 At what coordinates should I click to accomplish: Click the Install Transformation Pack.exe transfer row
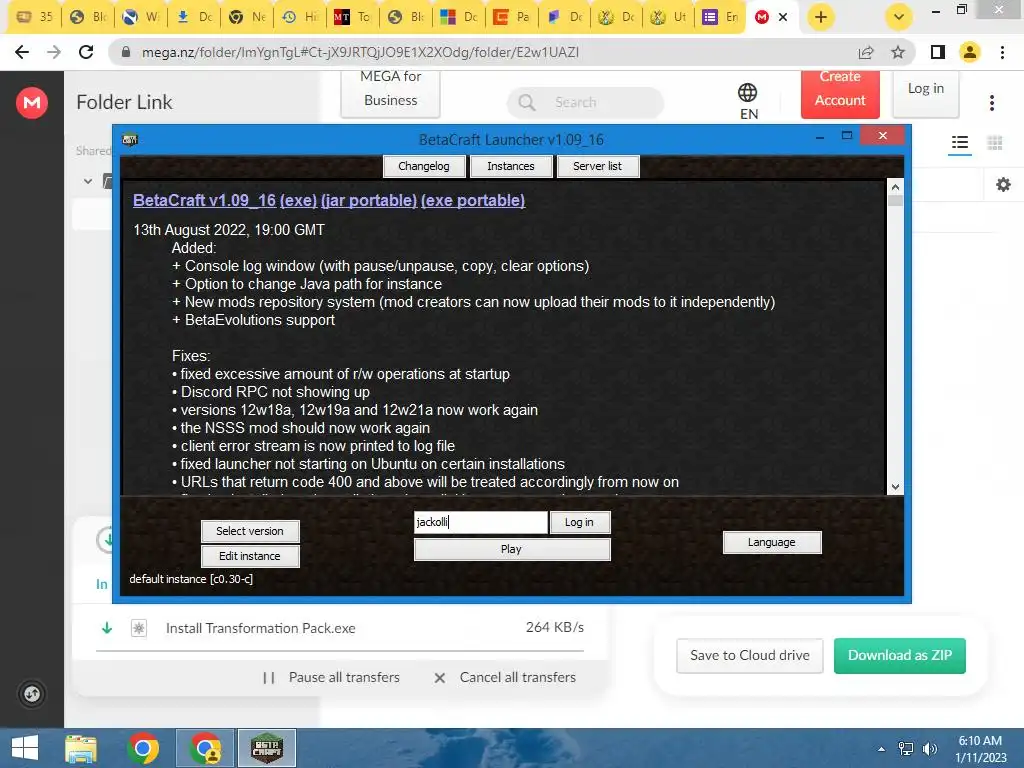point(340,628)
